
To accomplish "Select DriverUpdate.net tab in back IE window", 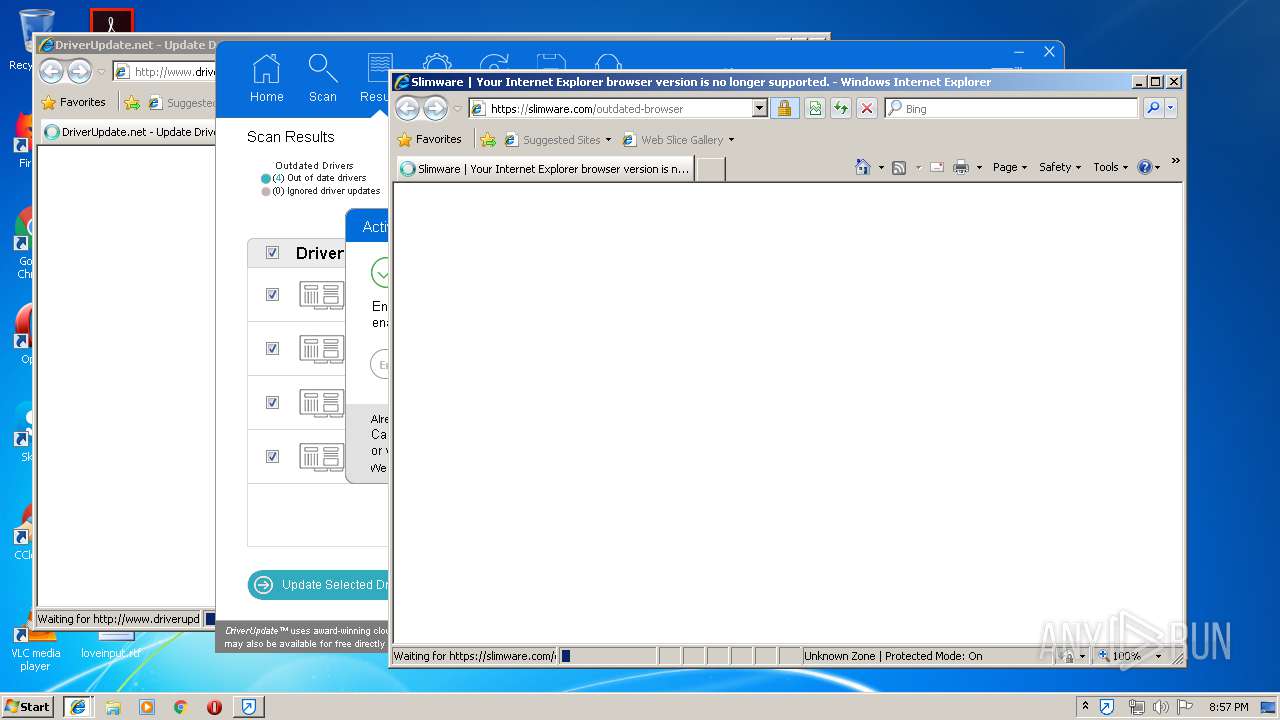I will coord(129,132).
